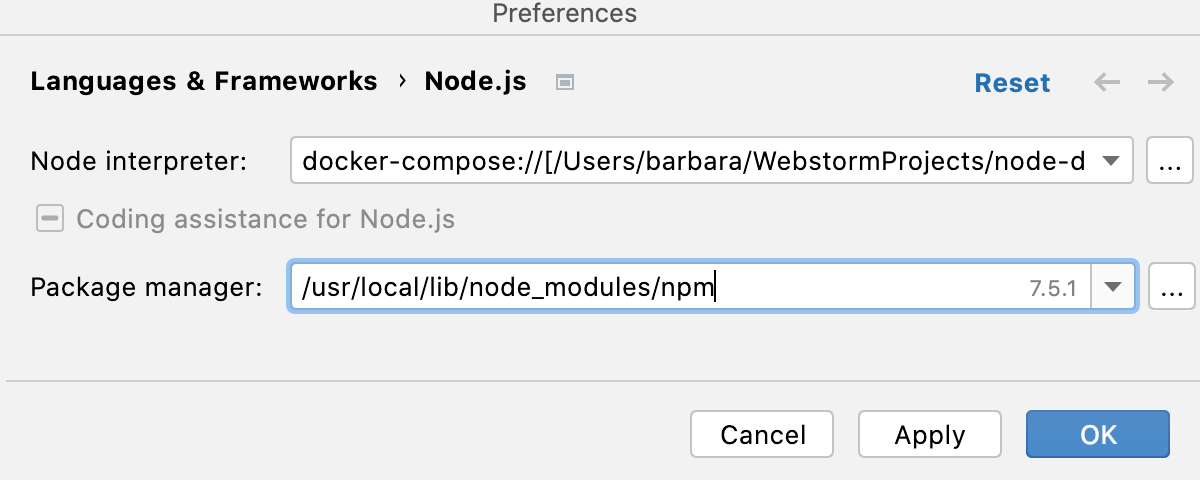The image size is (1200, 480).
Task: Select the Node.js breadcrumb item
Action: [x=475, y=82]
